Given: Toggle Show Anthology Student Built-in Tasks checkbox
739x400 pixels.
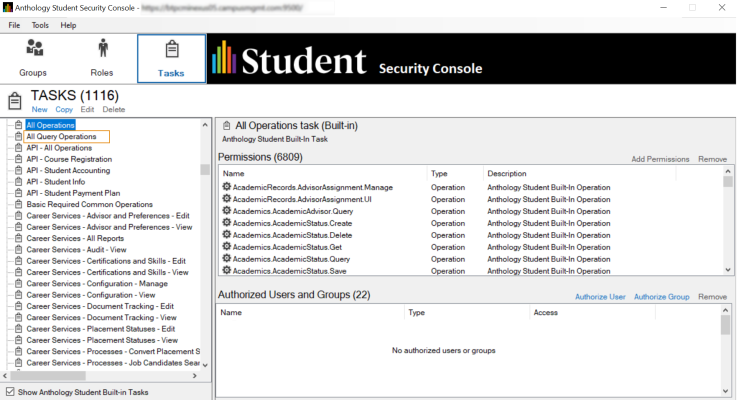Looking at the screenshot, I should tap(10, 392).
